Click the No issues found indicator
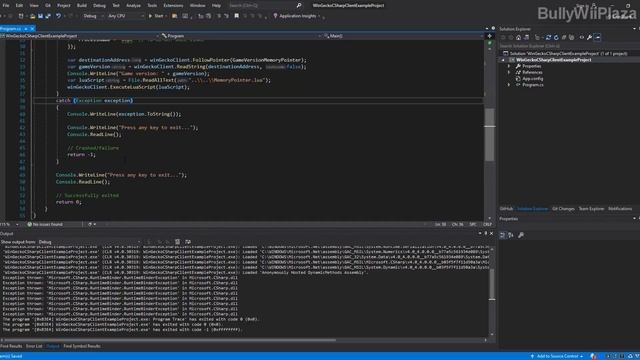The image size is (640, 360). 45,224
